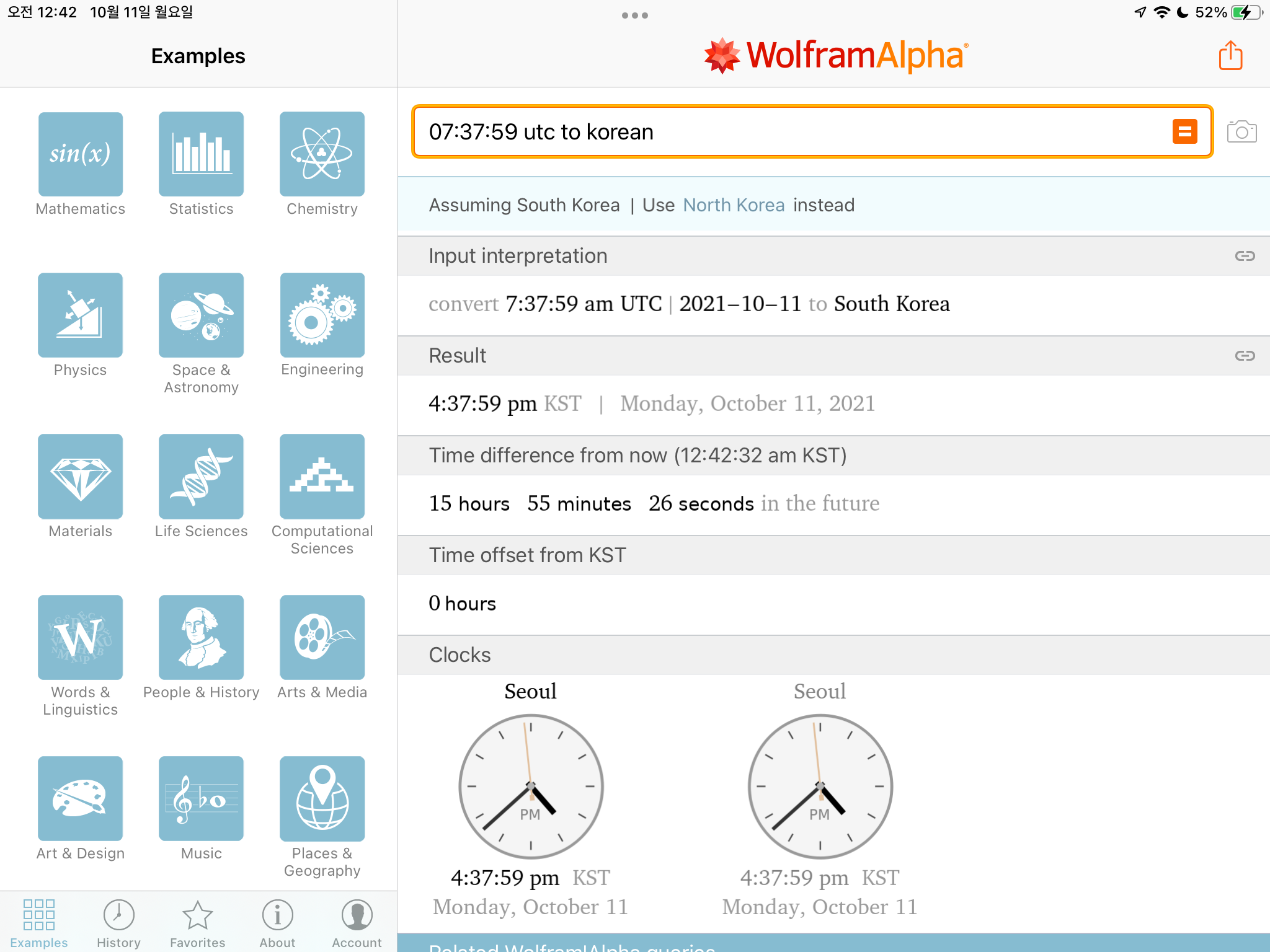
Task: Tap the Words & Linguistics icon
Action: 81,638
